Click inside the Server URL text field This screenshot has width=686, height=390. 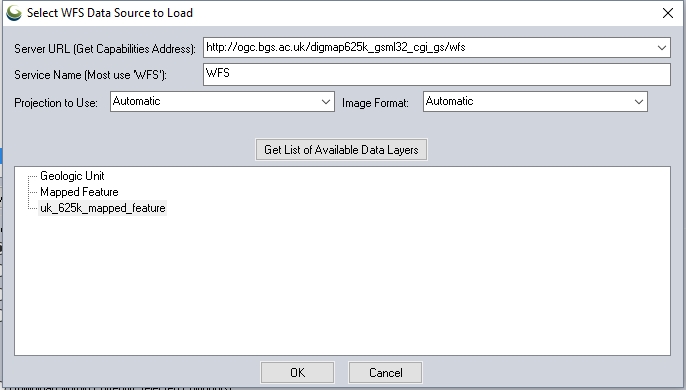429,47
